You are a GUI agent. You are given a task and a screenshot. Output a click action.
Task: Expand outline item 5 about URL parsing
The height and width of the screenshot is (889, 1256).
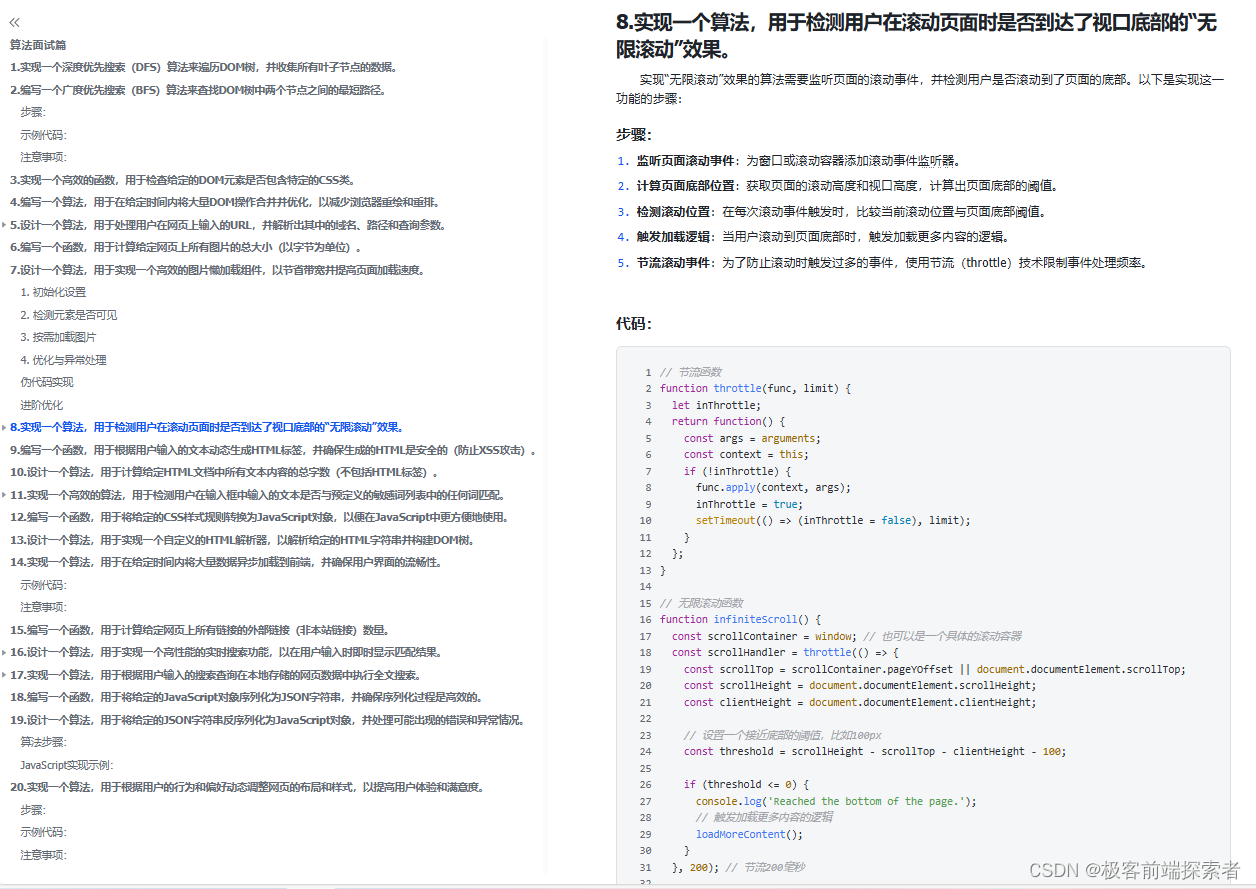(4, 225)
